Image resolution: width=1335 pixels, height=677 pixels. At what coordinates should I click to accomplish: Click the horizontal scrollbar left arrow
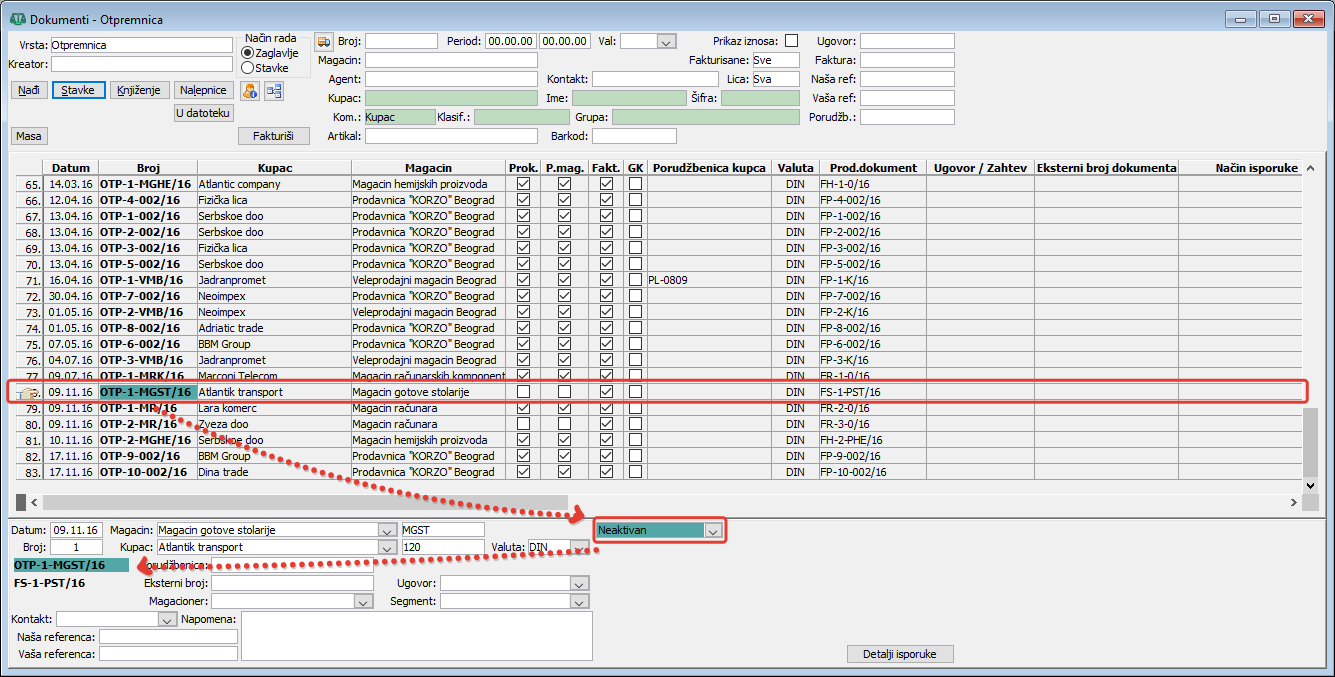point(32,502)
